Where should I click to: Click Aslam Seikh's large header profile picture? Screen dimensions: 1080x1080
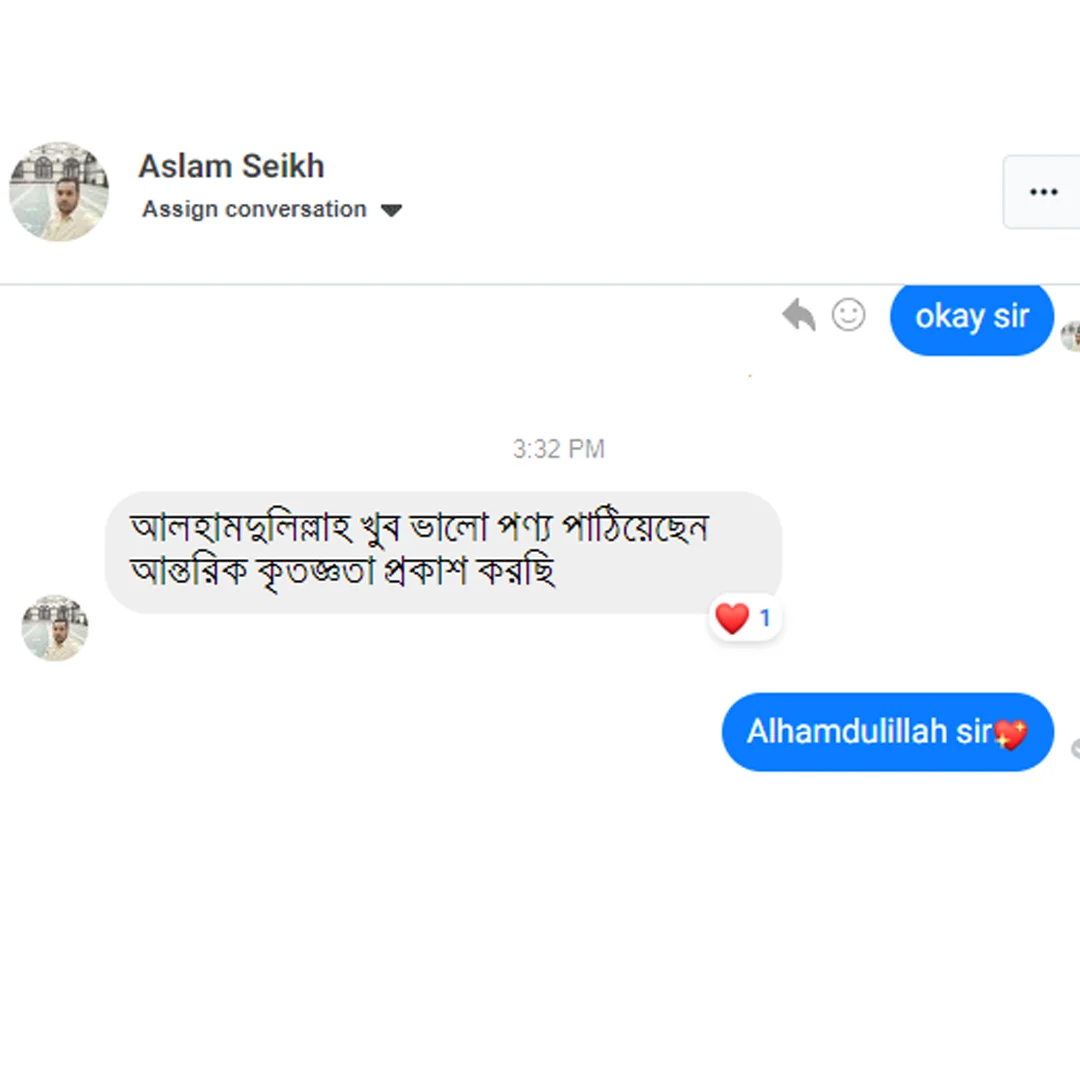click(x=59, y=191)
